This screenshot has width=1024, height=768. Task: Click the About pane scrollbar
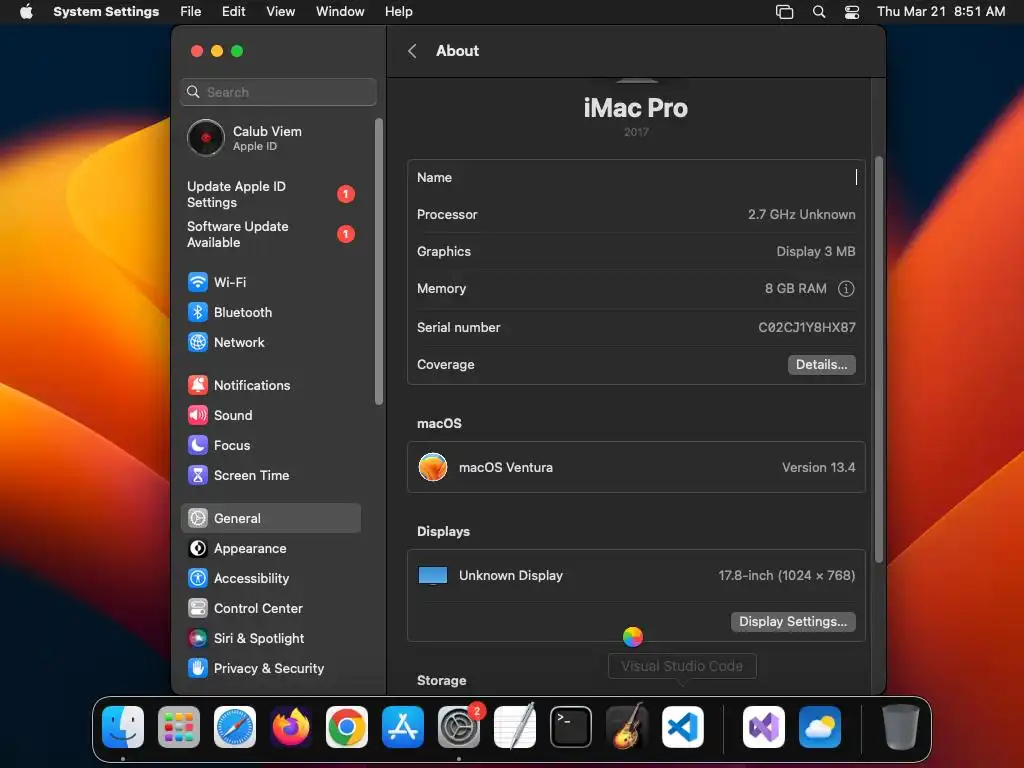tap(879, 359)
